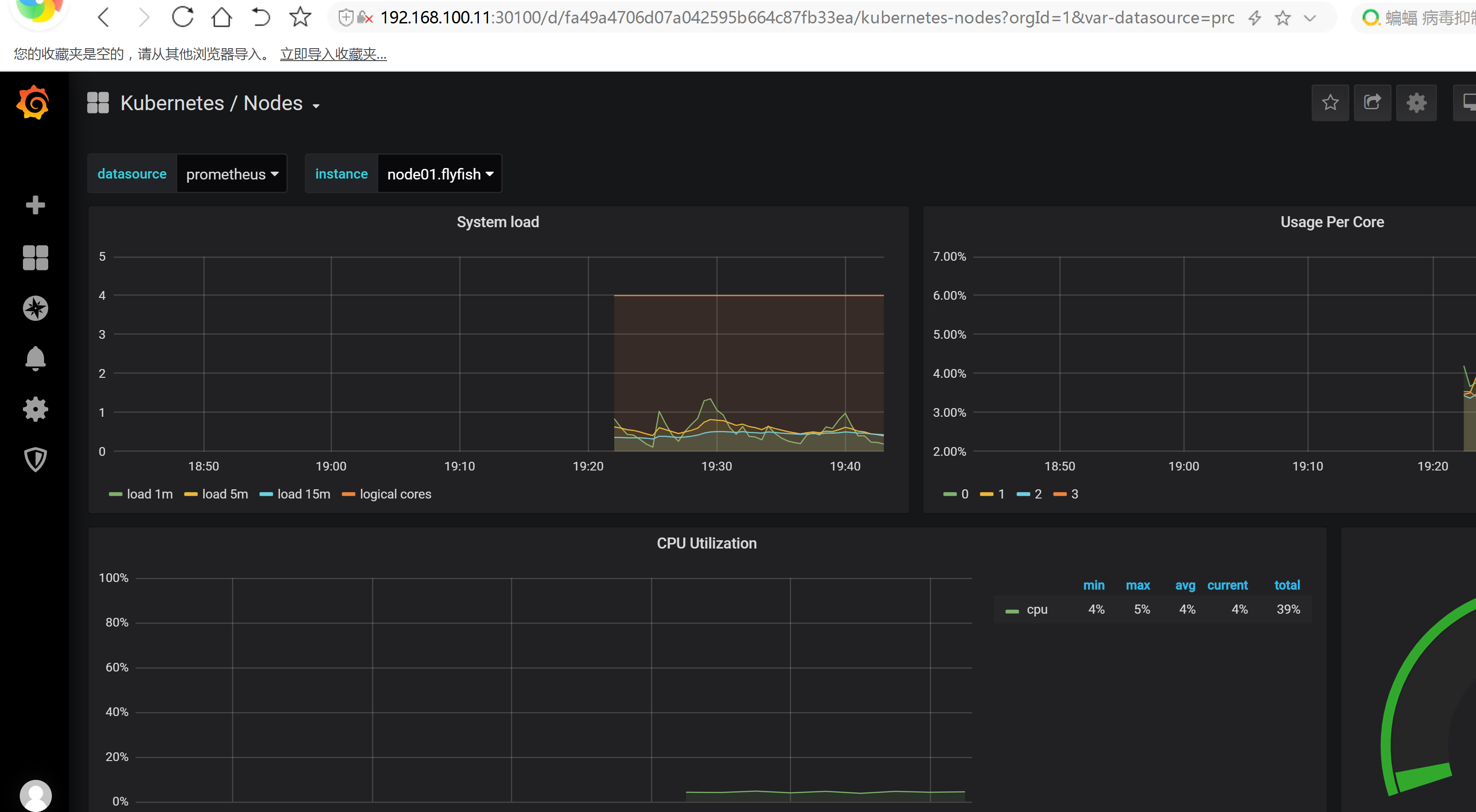Toggle core 3 legend in Usage Per Core
The width and height of the screenshot is (1476, 812).
(x=1075, y=494)
